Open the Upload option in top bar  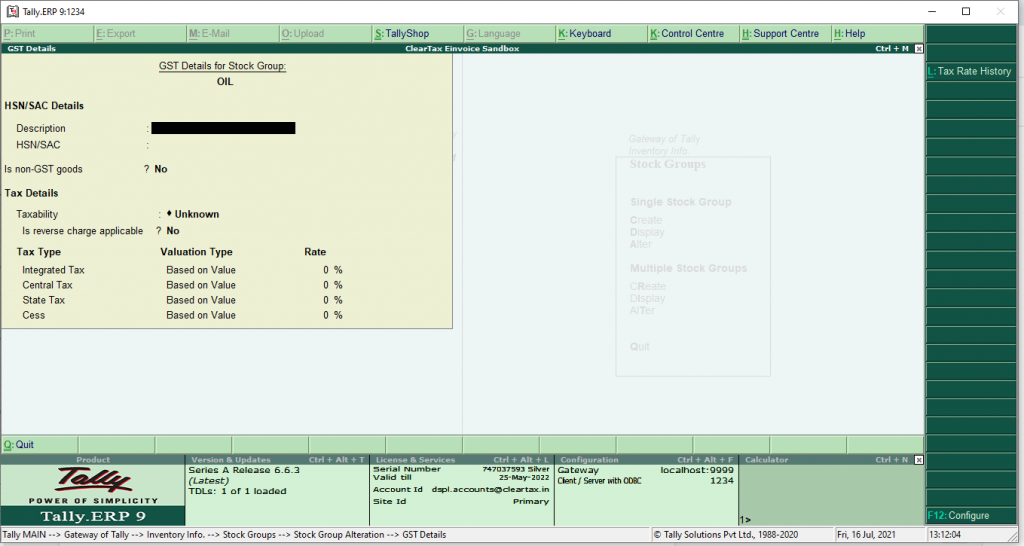325,33
